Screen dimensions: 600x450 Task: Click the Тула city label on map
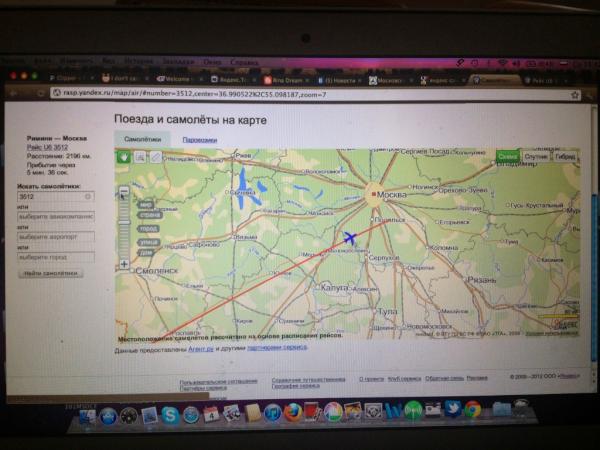(x=387, y=311)
